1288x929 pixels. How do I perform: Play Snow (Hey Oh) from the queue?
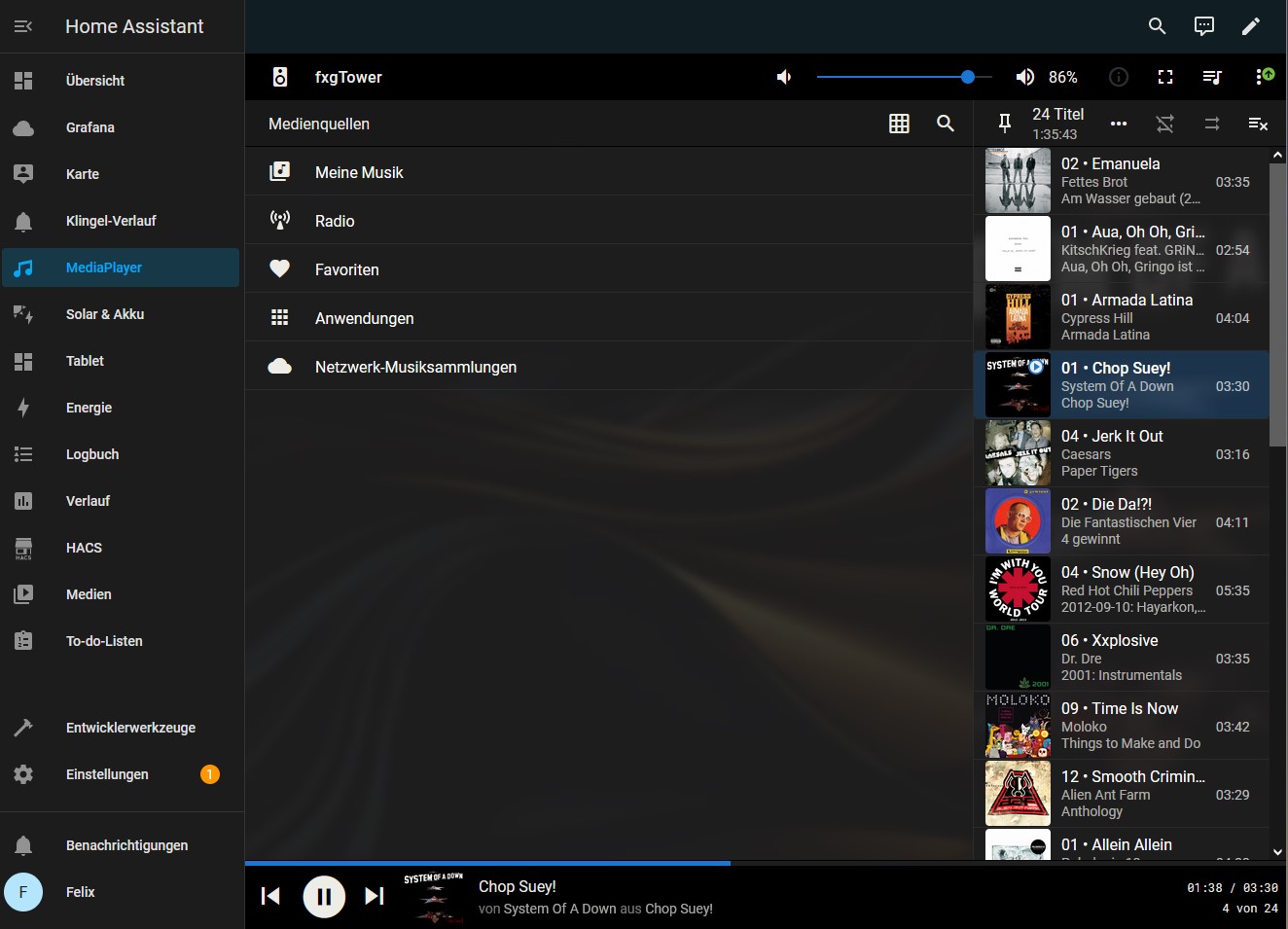(1128, 590)
